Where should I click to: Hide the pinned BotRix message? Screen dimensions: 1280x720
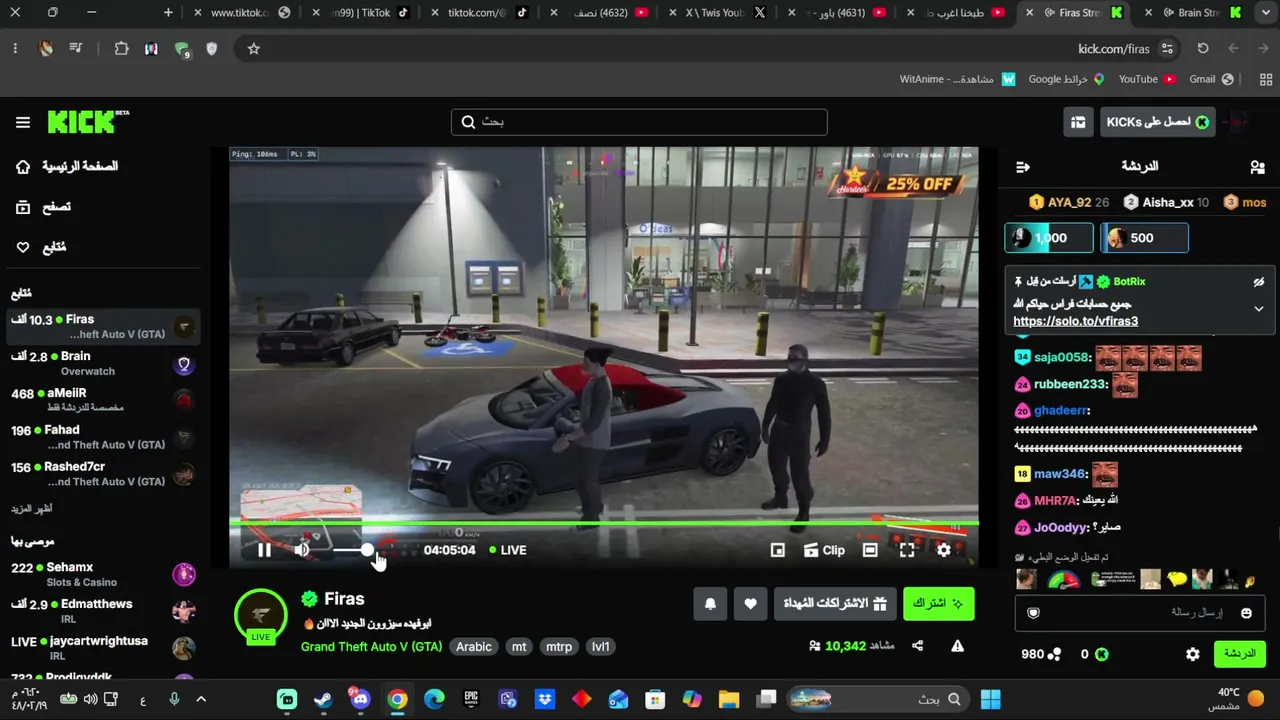[1259, 282]
